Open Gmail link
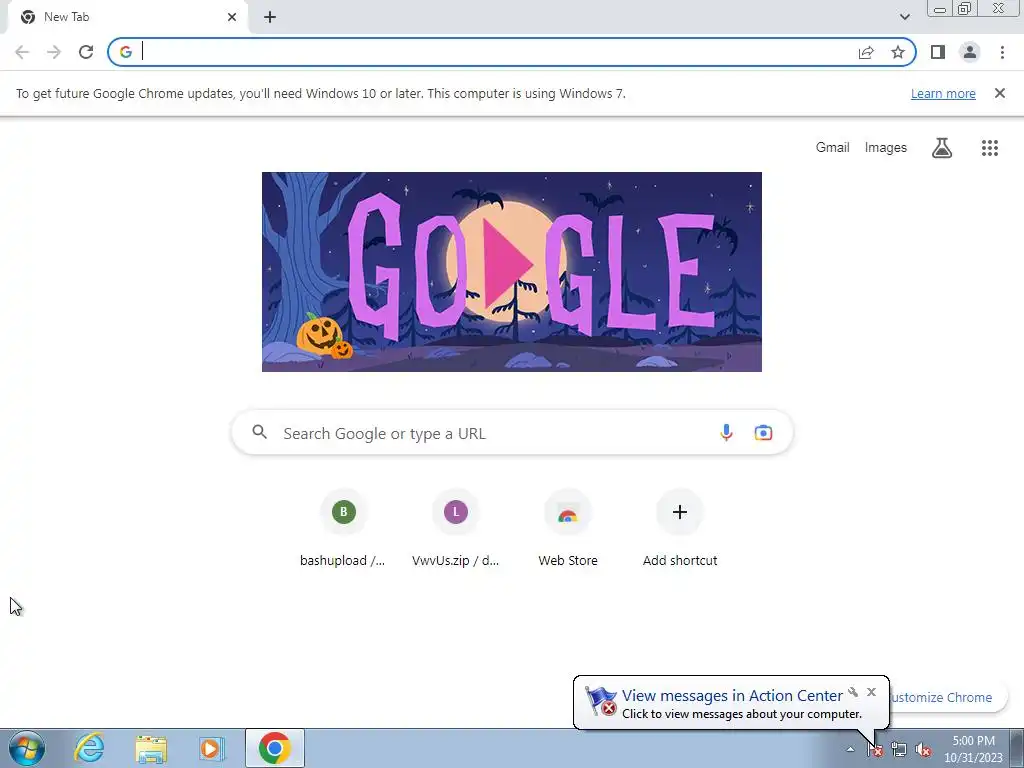This screenshot has width=1024, height=768. [833, 148]
